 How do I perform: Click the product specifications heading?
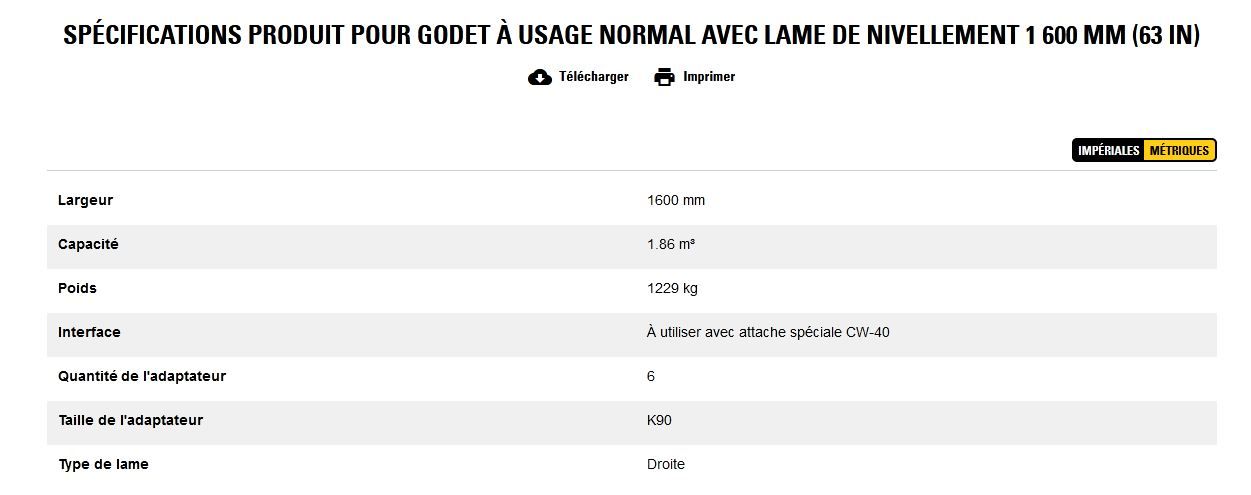click(x=631, y=36)
